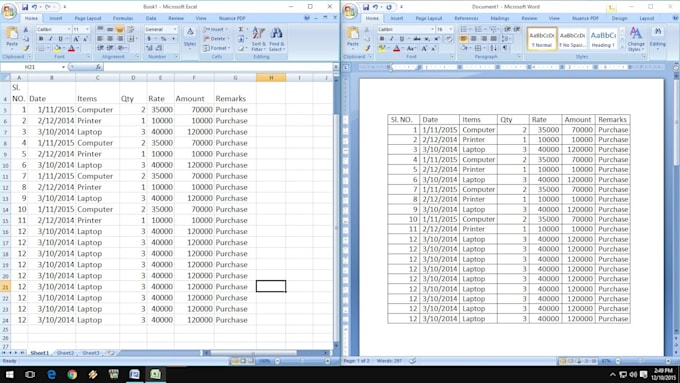Toggle Italic in Excel Font group
Screen dimensions: 680x383
point(51,39)
